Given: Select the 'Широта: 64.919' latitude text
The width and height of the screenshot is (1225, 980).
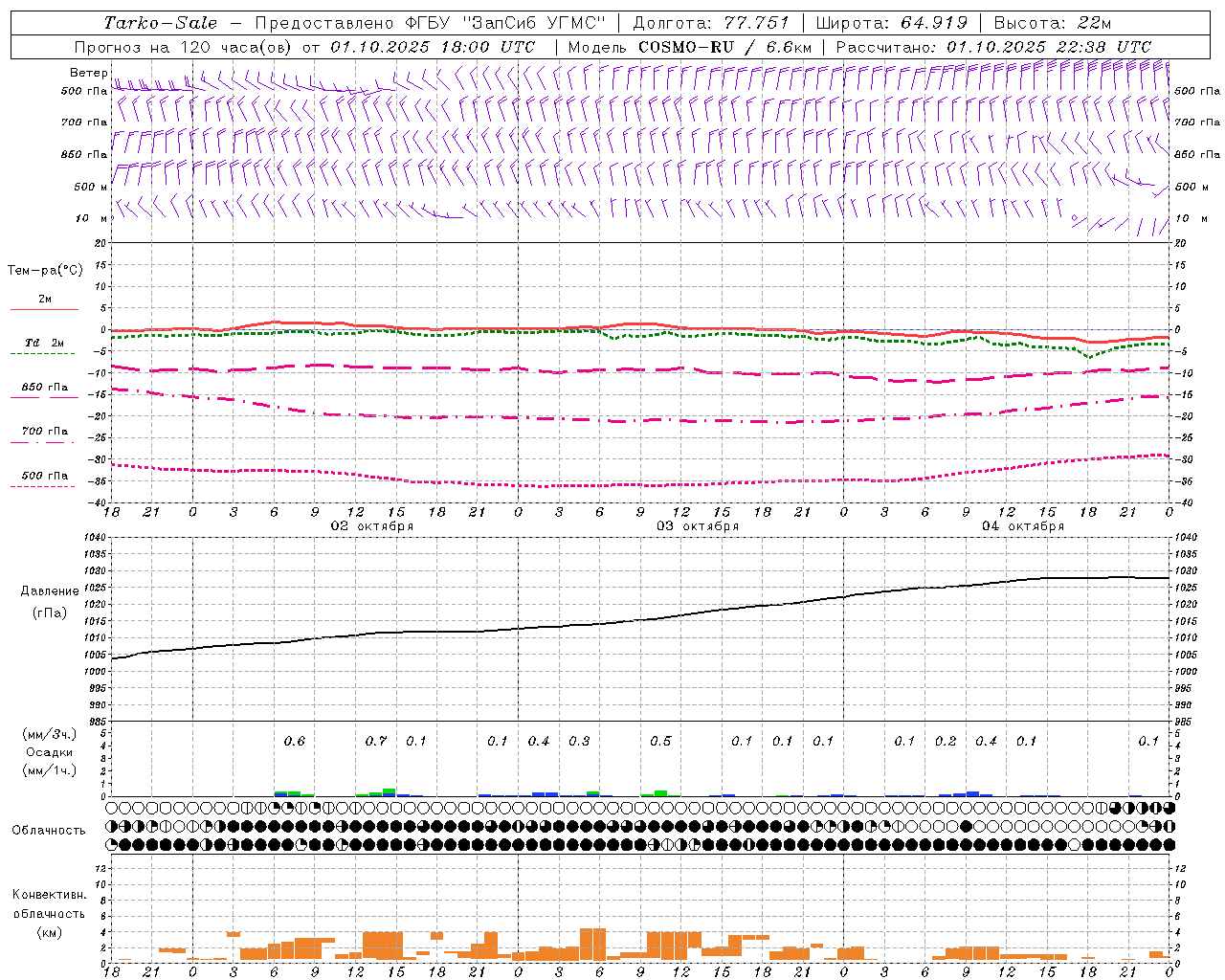Looking at the screenshot, I should pos(892,23).
